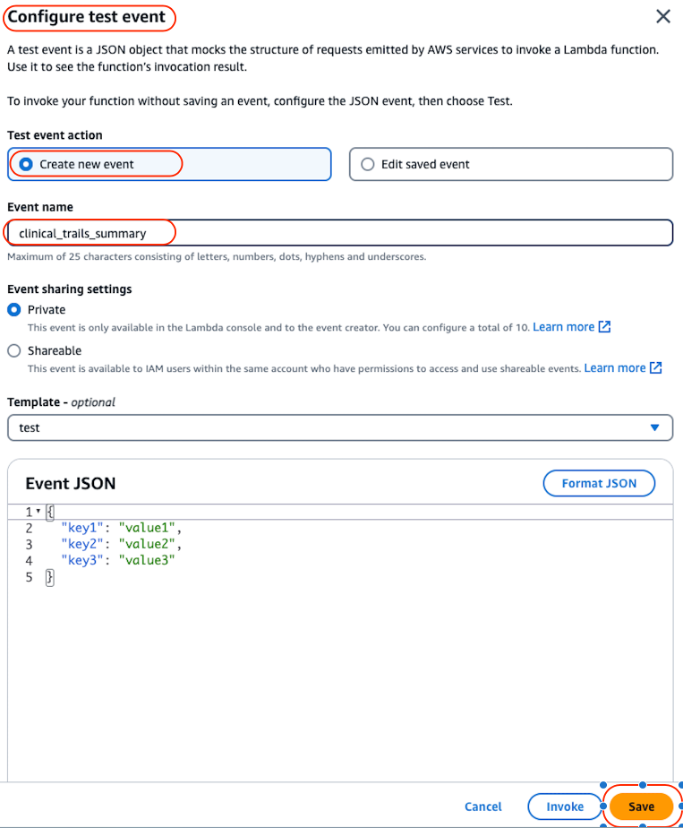Open the Template dropdown showing test

click(340, 427)
